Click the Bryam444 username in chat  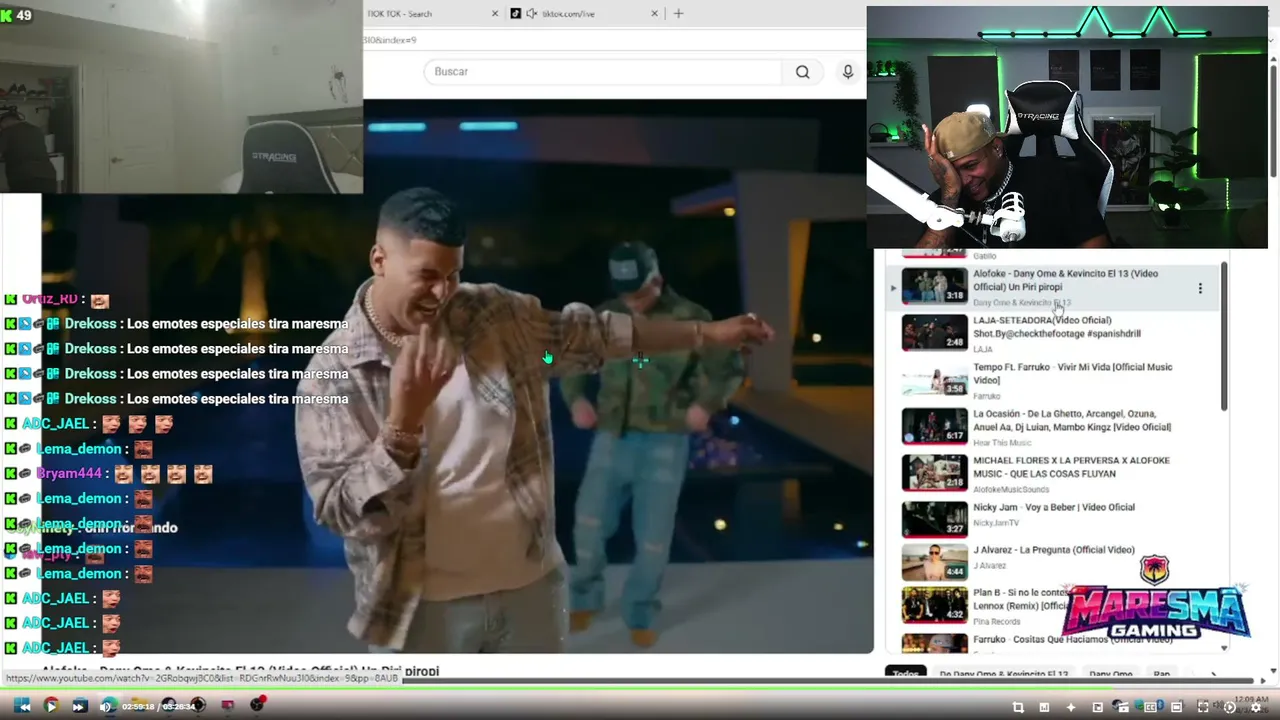69,474
